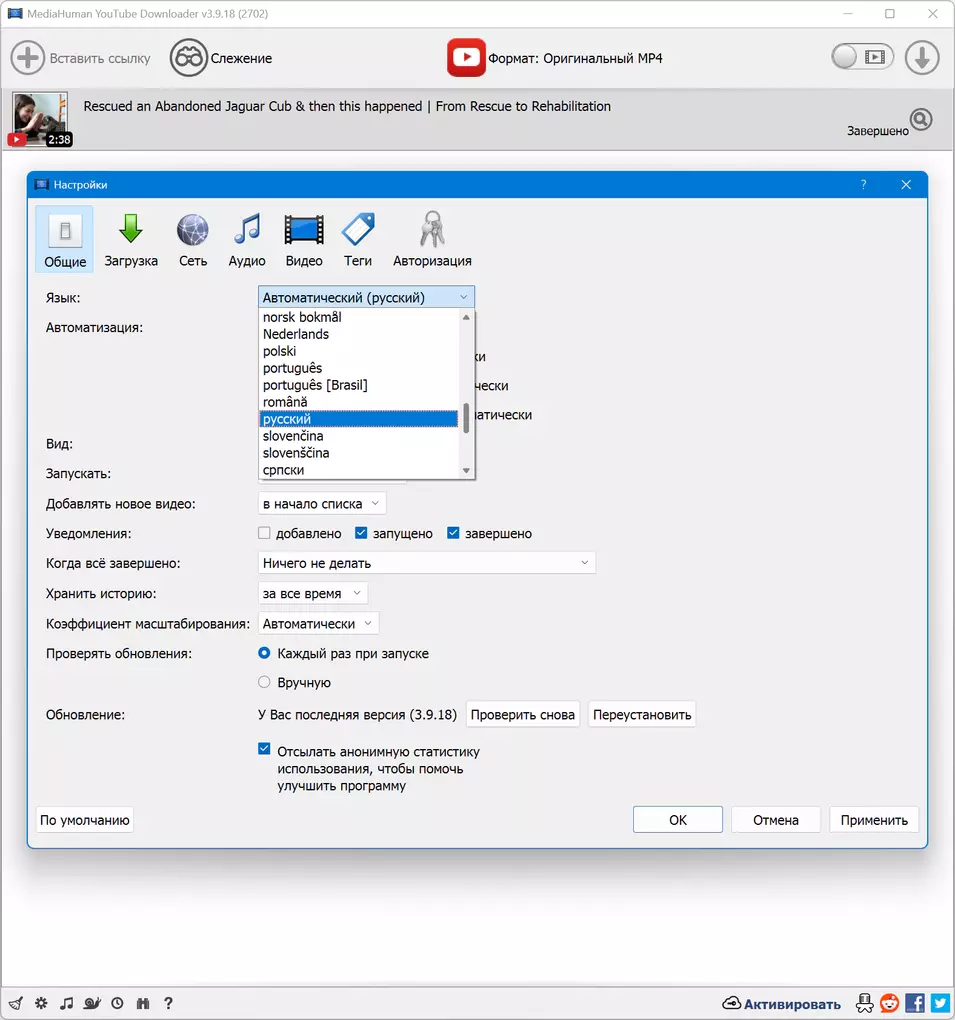Check the добавлено notification checkbox
The height and width of the screenshot is (1020, 955).
(264, 533)
